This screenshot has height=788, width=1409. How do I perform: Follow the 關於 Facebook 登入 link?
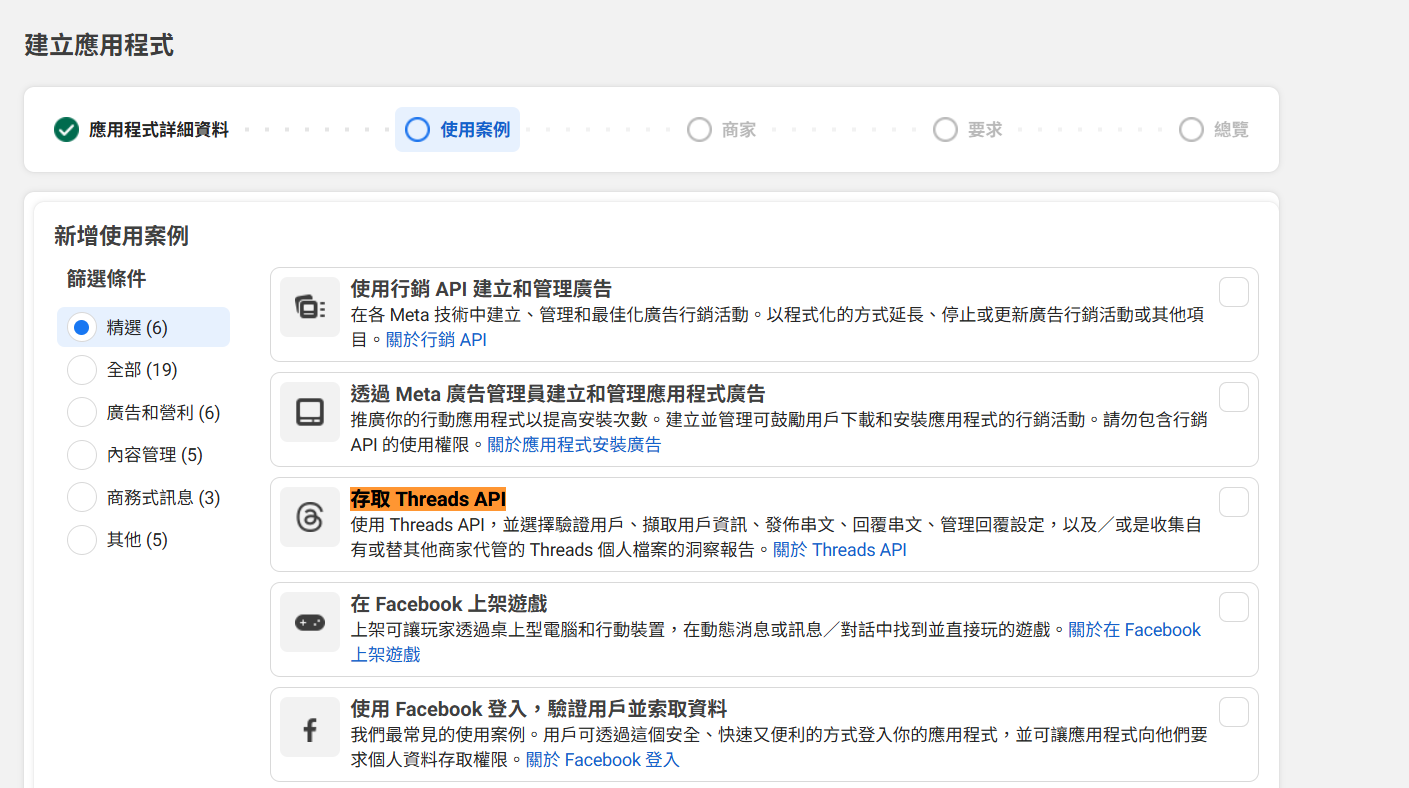[x=603, y=760]
